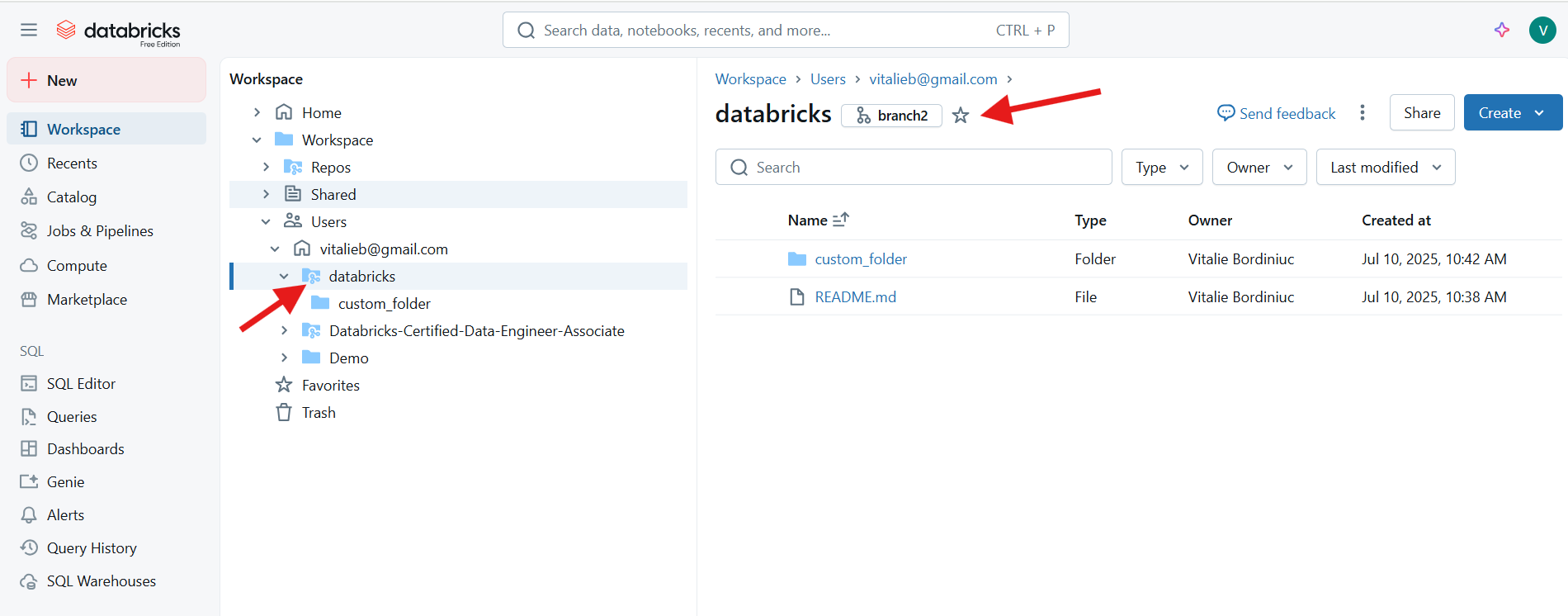
Task: Expand the Home tree node chevron
Action: click(257, 112)
